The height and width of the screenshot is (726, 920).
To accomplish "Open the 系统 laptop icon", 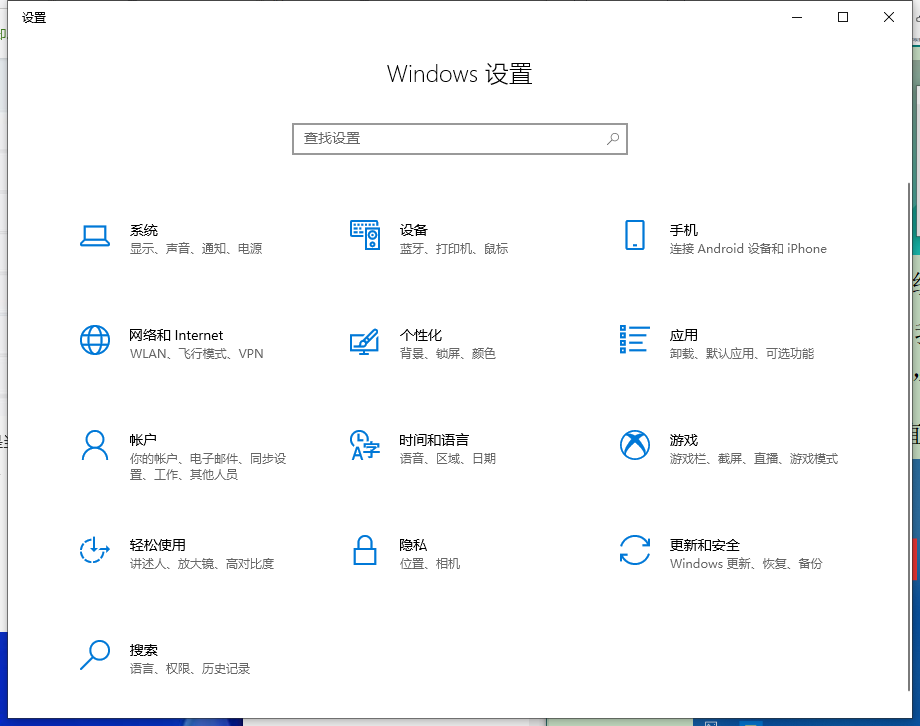I will point(94,236).
